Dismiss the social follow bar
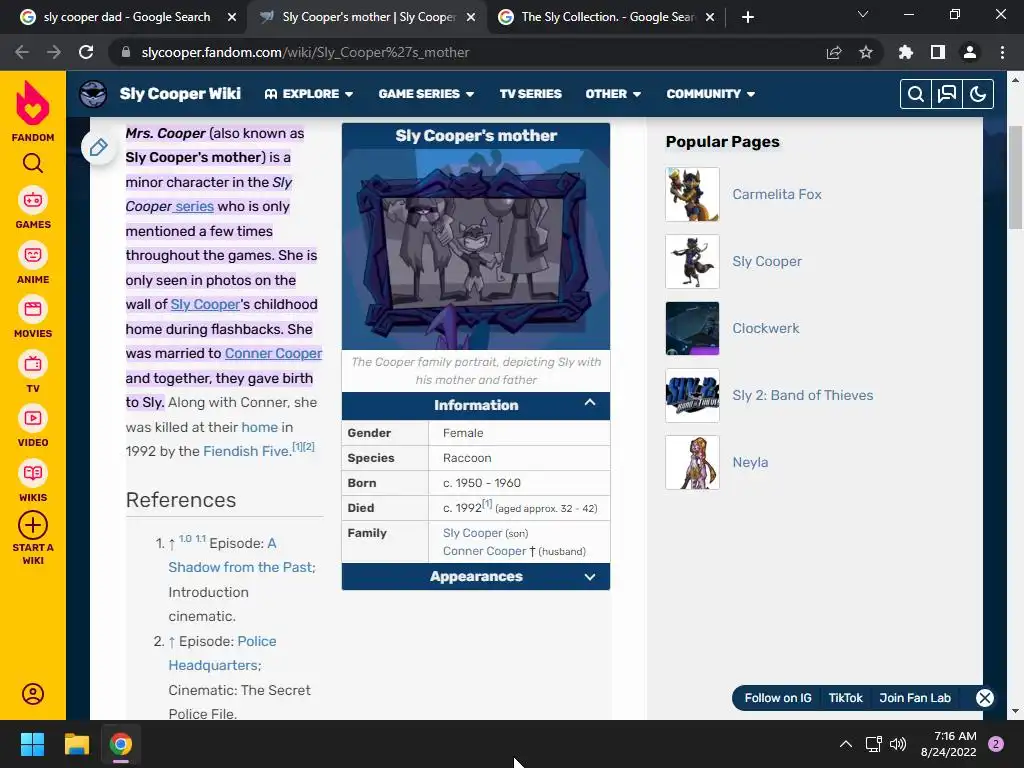Screen dimensions: 1024x768 pos(985,698)
